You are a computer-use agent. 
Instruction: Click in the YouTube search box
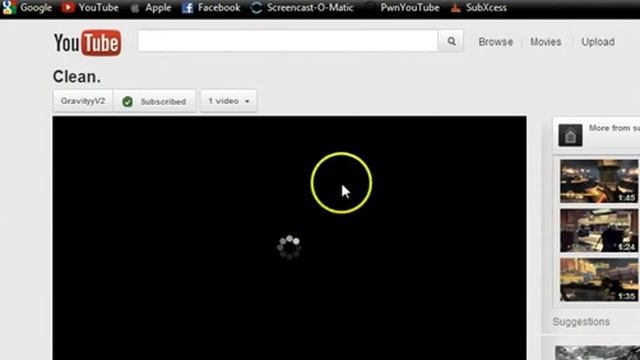click(x=288, y=41)
